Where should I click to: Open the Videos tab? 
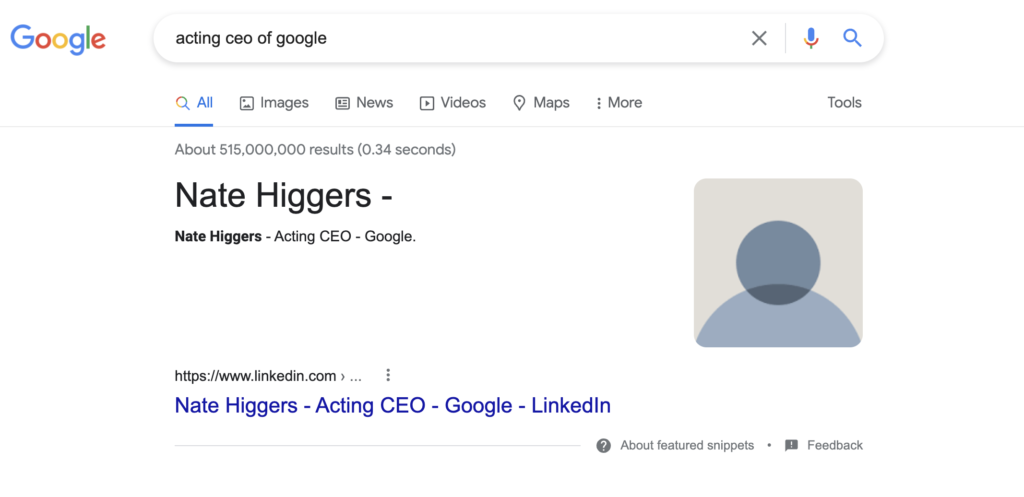pos(452,103)
